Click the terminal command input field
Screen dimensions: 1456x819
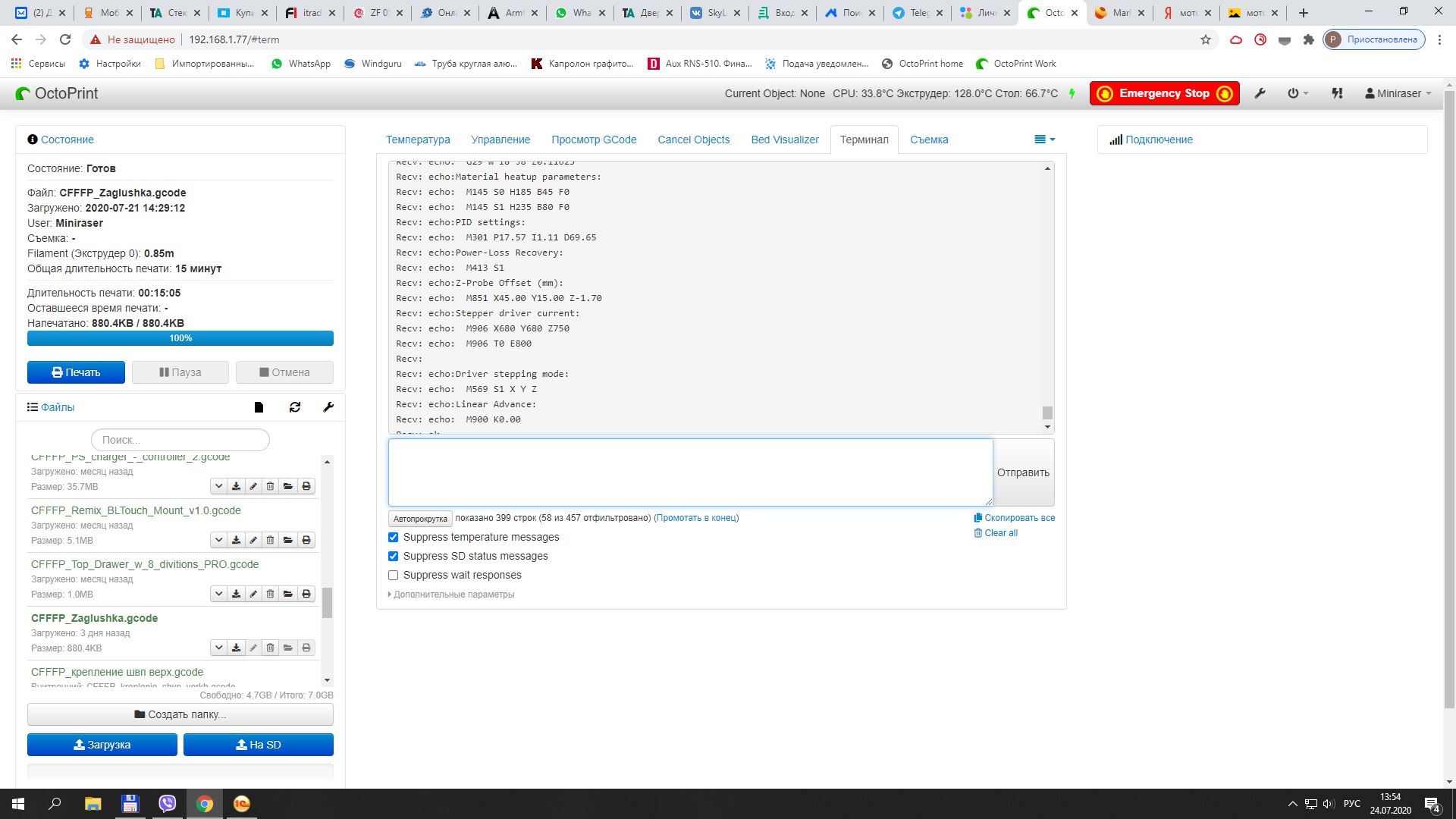tap(690, 472)
